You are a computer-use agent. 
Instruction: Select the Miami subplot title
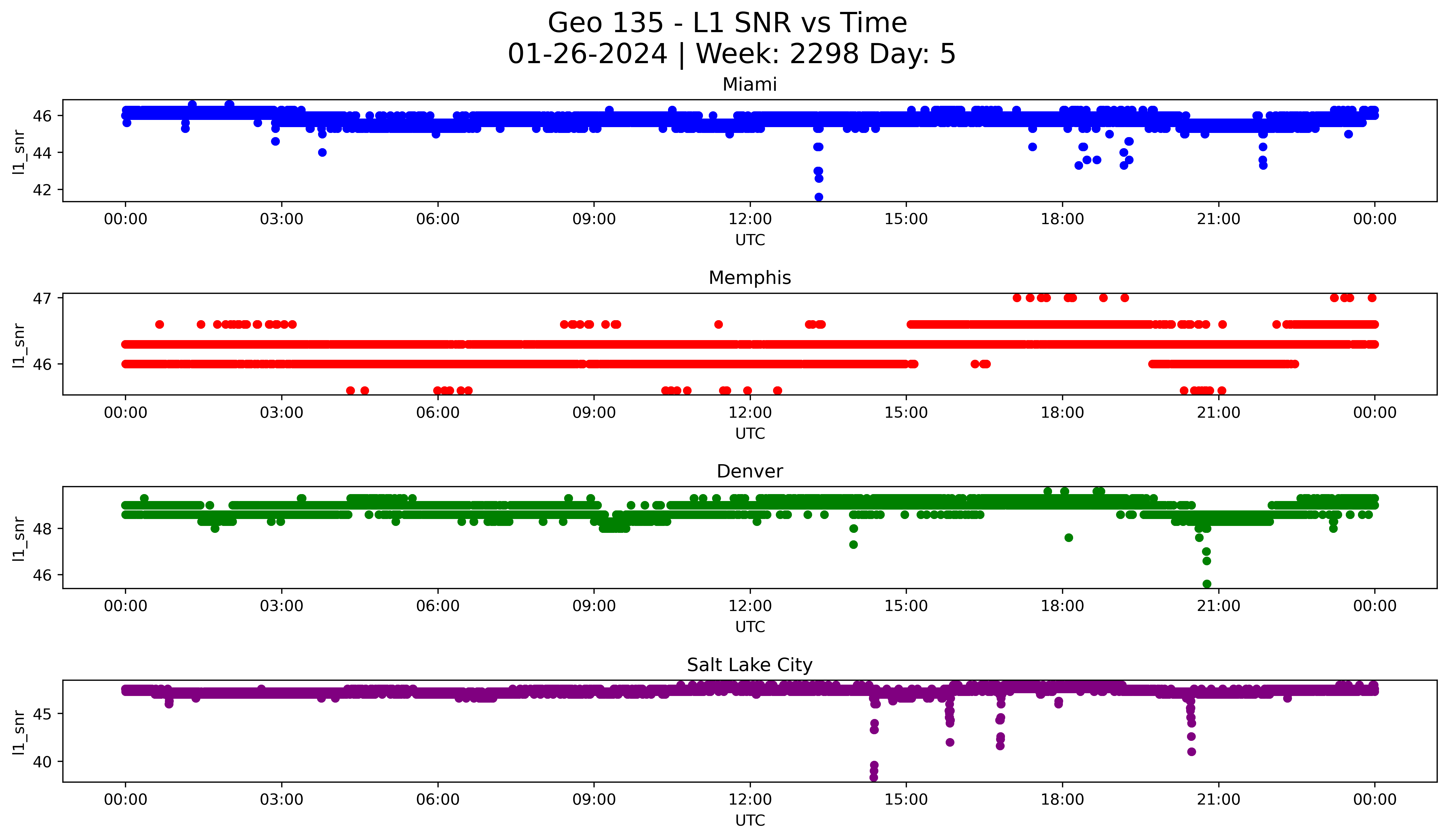[749, 84]
